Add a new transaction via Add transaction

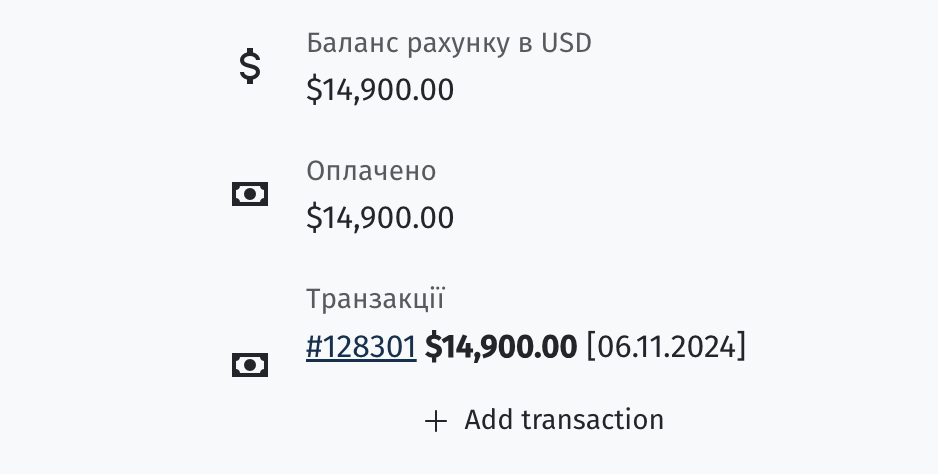[544, 420]
